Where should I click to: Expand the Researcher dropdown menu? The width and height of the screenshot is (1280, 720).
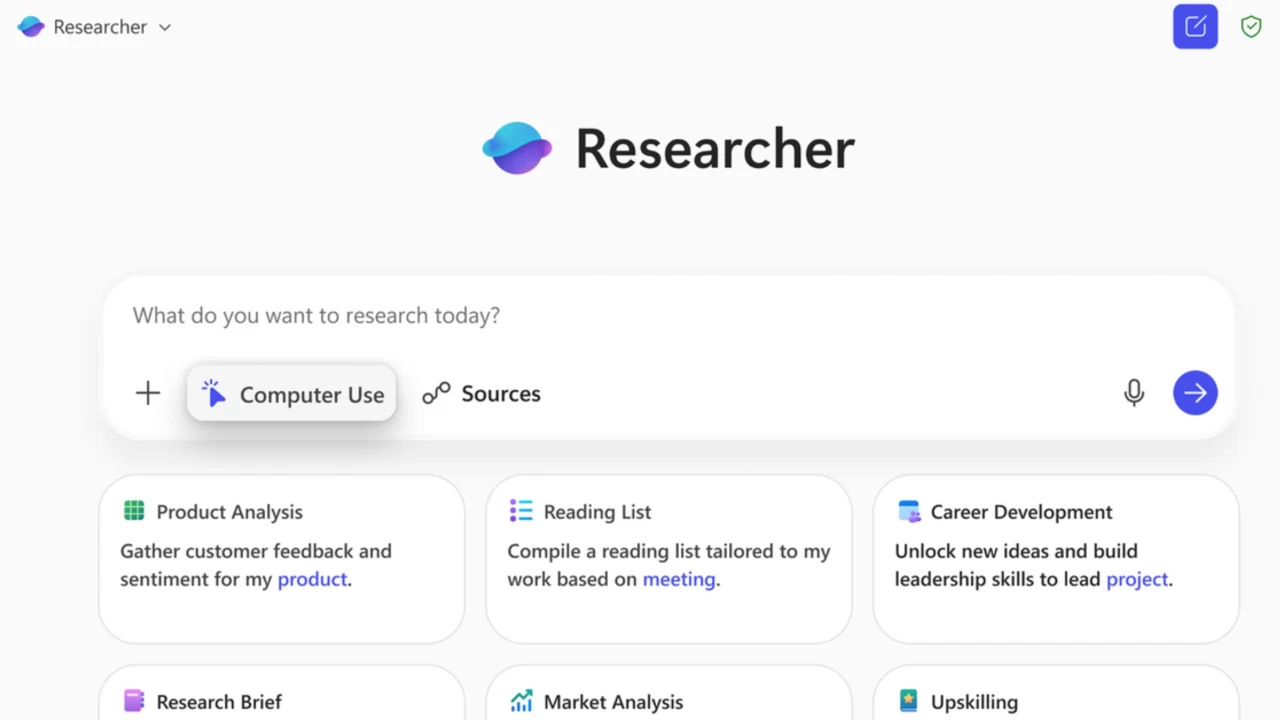pos(164,27)
